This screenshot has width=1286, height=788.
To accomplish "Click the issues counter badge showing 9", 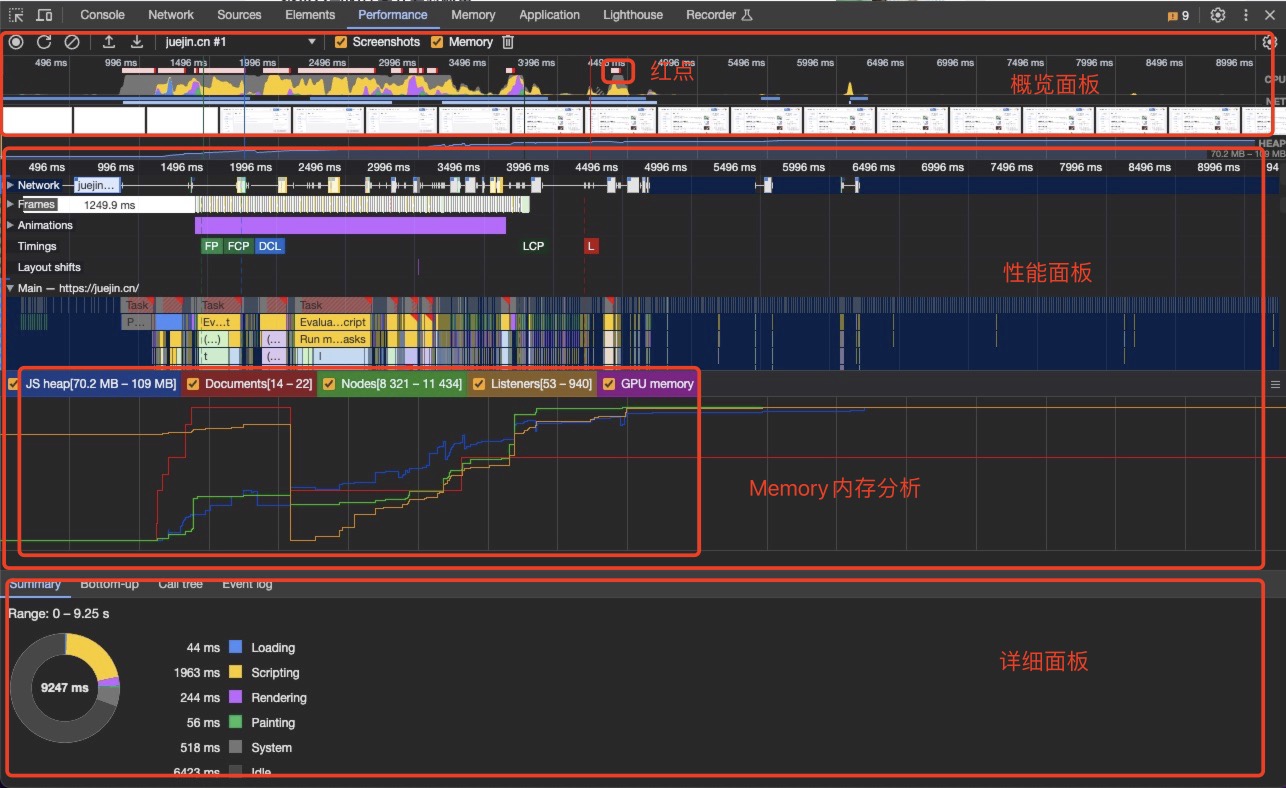I will point(1178,15).
